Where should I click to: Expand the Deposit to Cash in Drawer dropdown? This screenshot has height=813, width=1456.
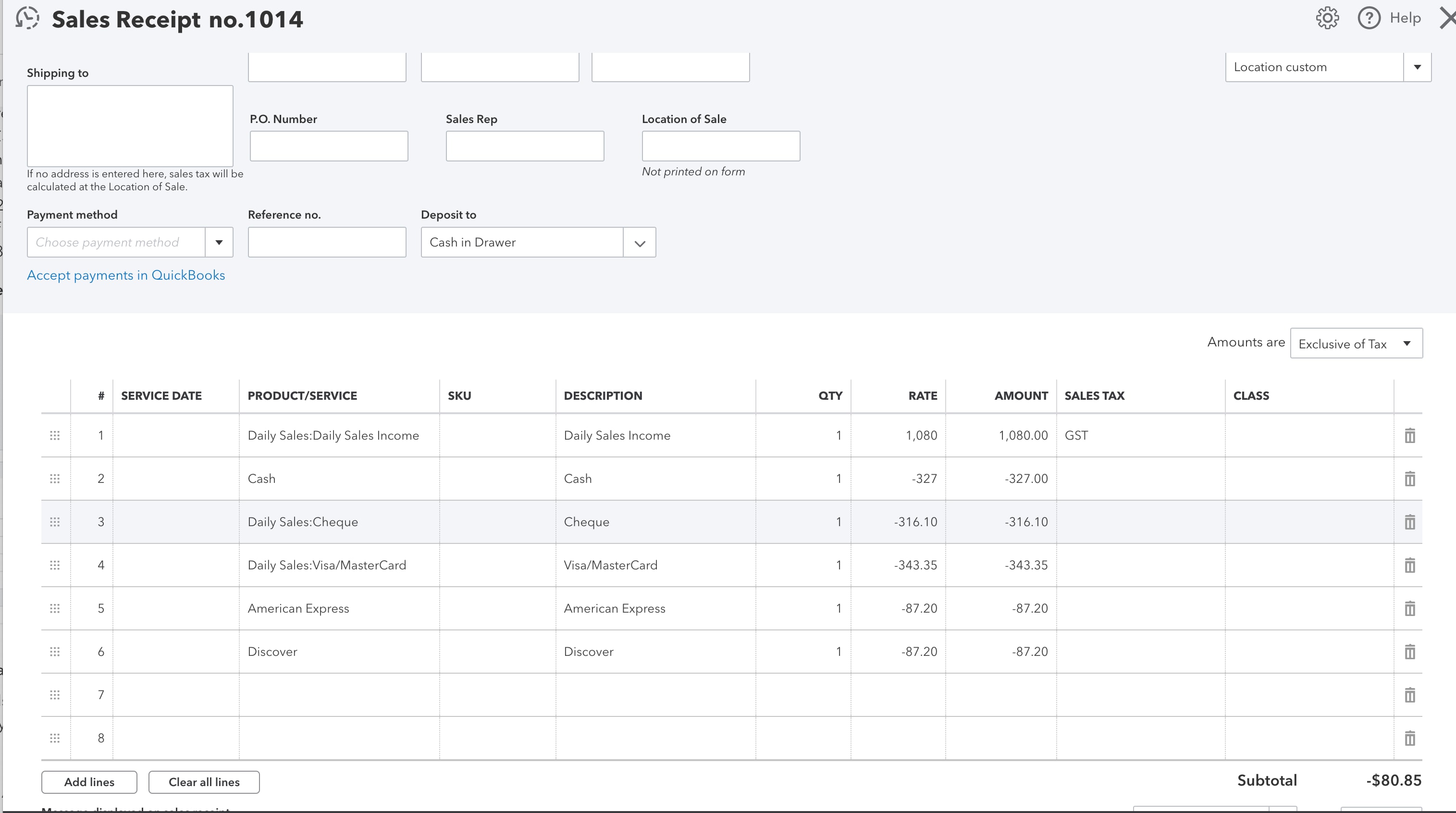(640, 242)
